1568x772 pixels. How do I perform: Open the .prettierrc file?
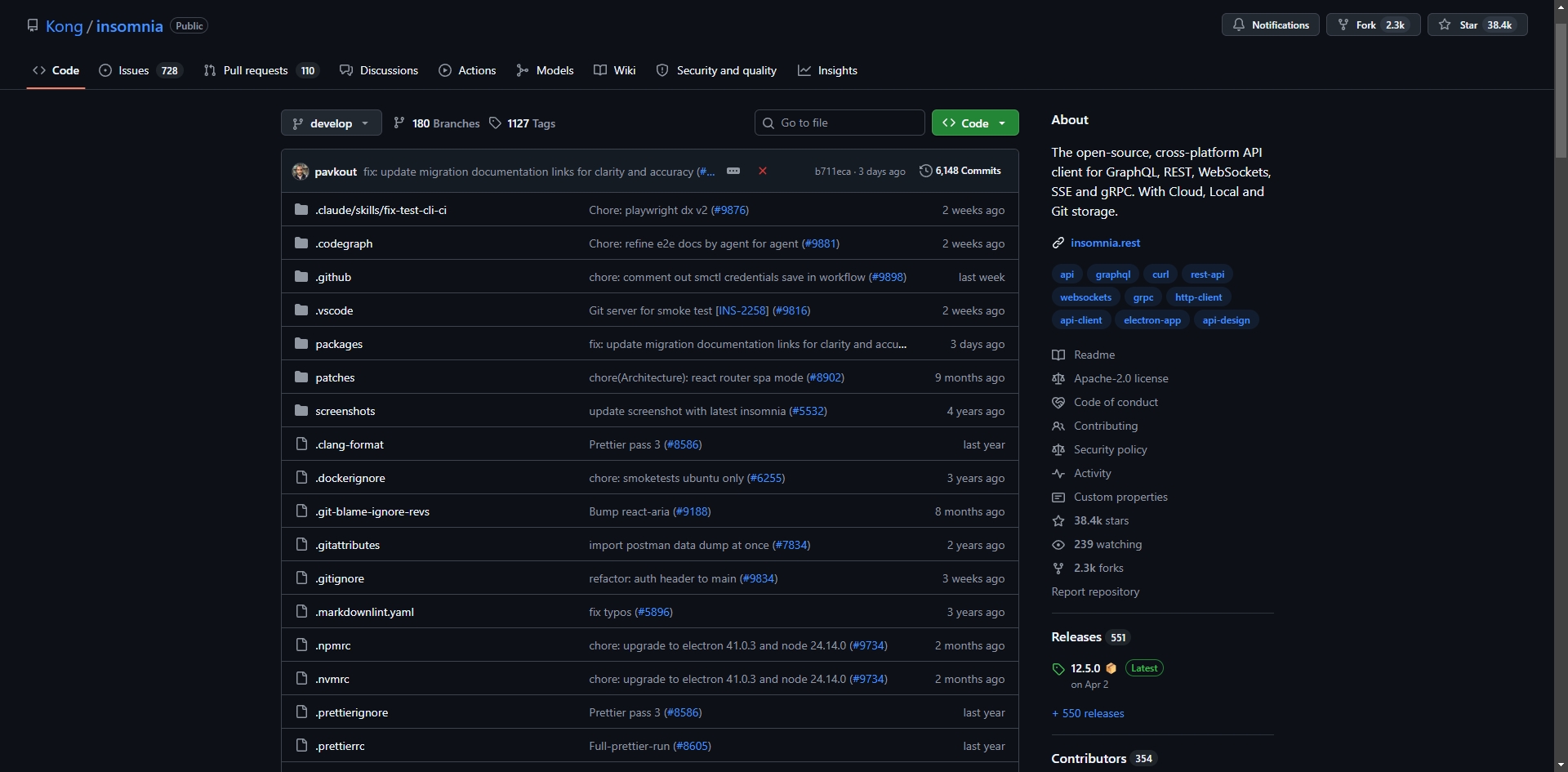(x=340, y=746)
